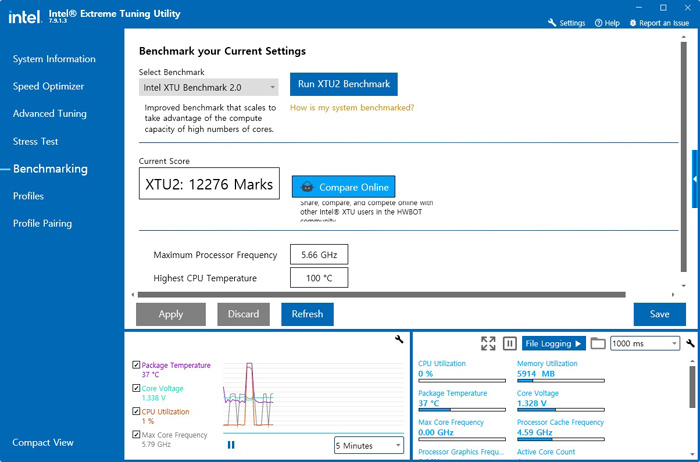Image resolution: width=700 pixels, height=462 pixels.
Task: Click main panel scroll down arrow
Action: (683, 286)
